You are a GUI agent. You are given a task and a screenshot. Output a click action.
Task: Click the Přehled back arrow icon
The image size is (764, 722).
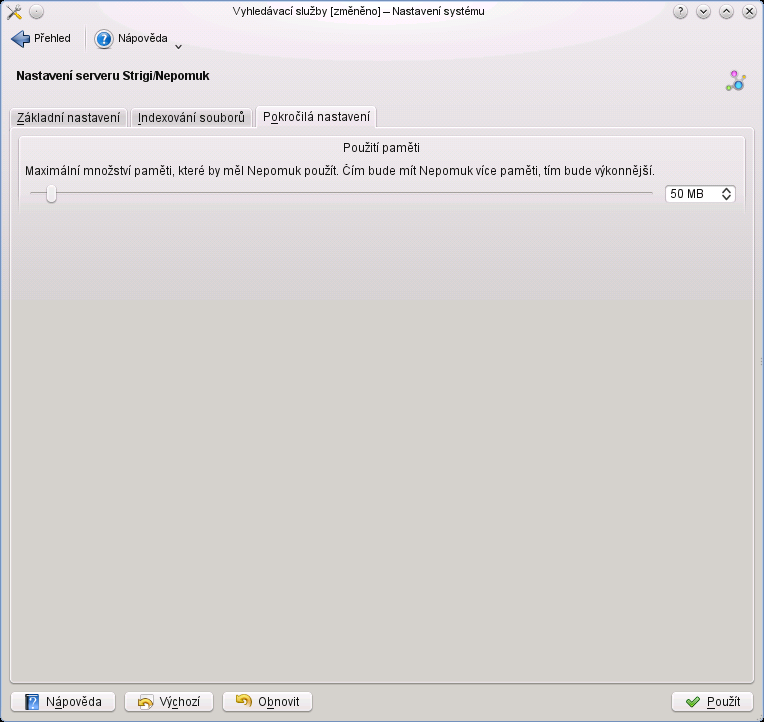point(20,39)
